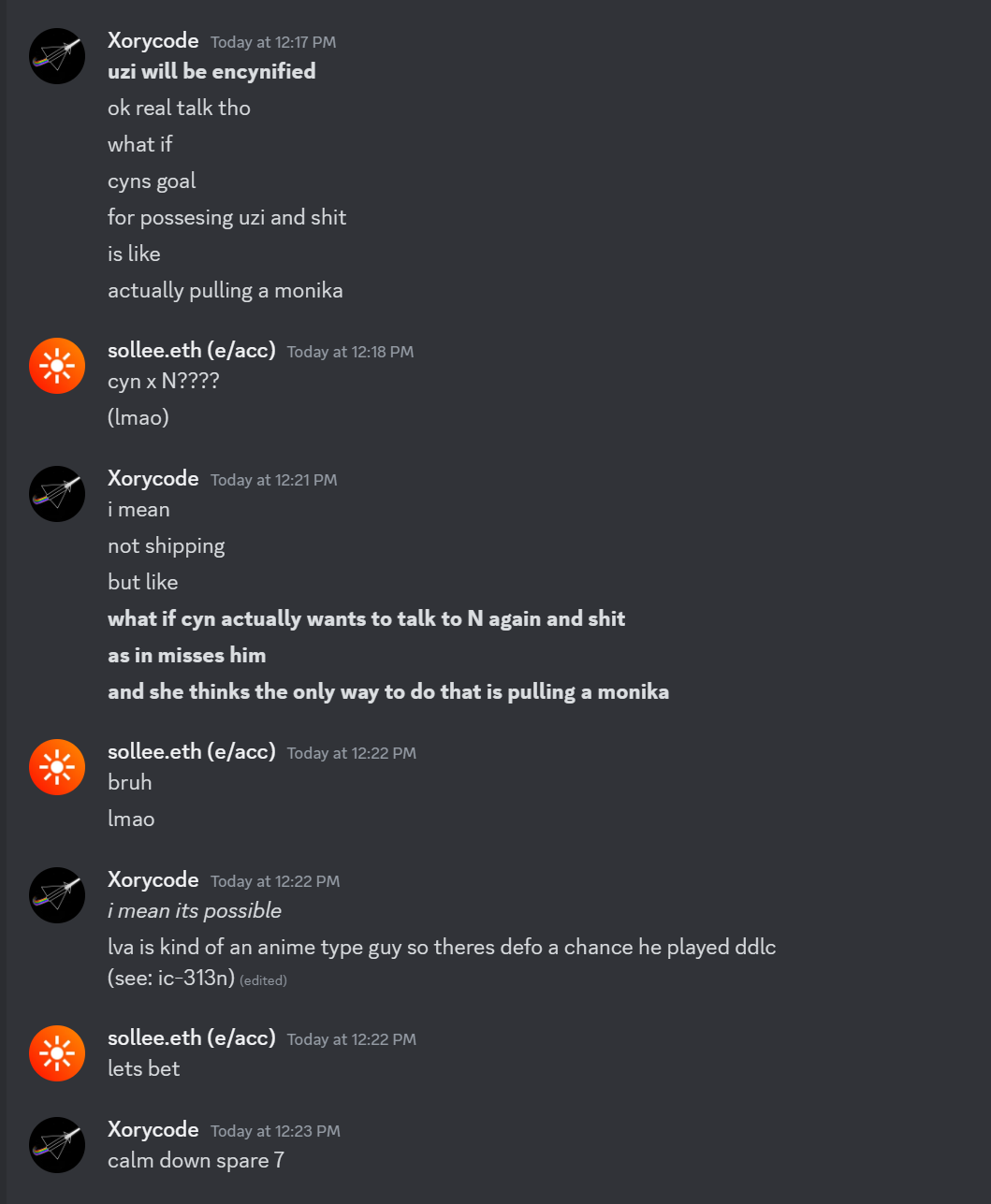Select the Xorycode username above 'i mean'
The height and width of the screenshot is (1204, 991).
[153, 479]
